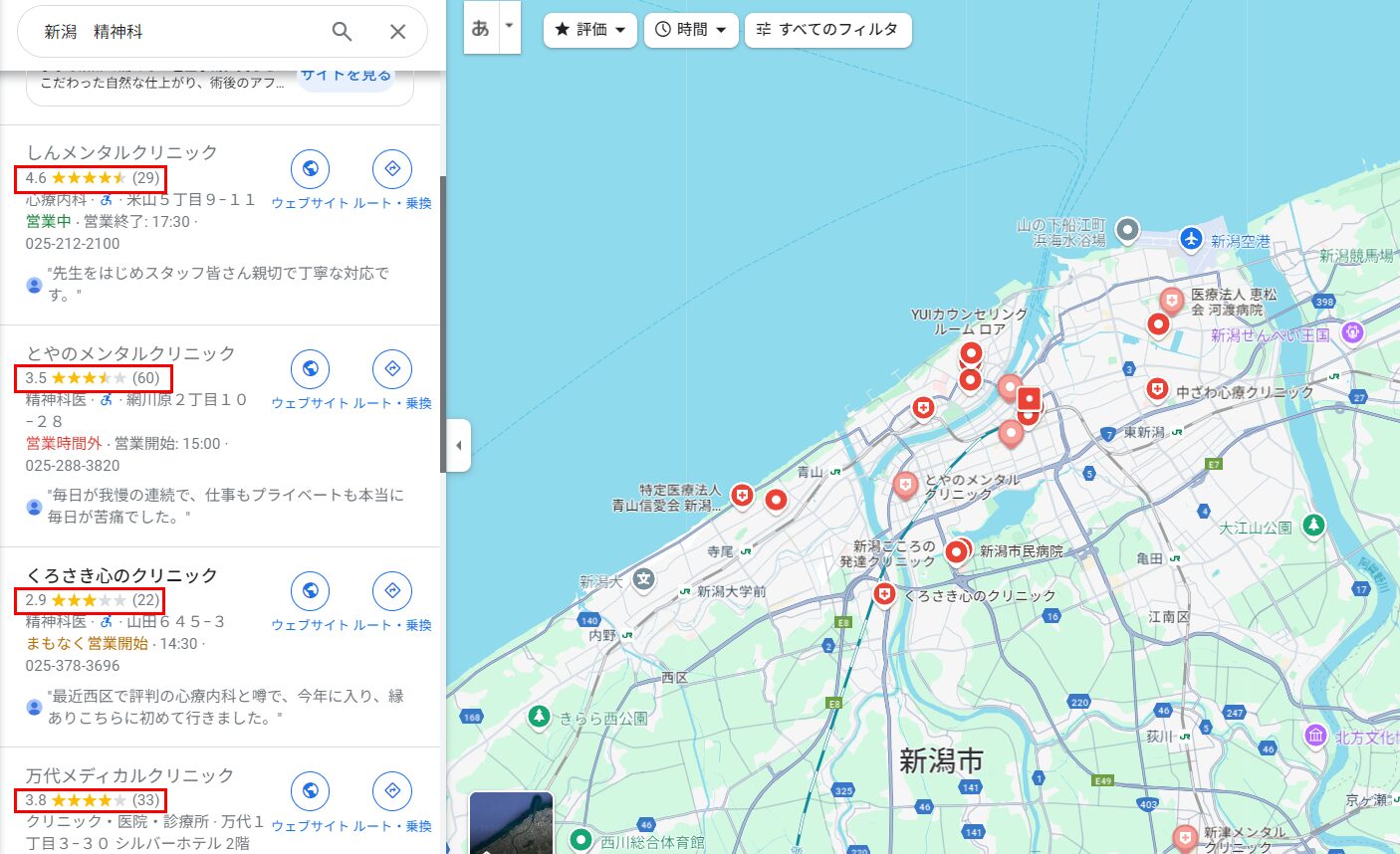Open the しんメンタルクリニック listing title
Screen dimensions: 1400x854
[121, 152]
